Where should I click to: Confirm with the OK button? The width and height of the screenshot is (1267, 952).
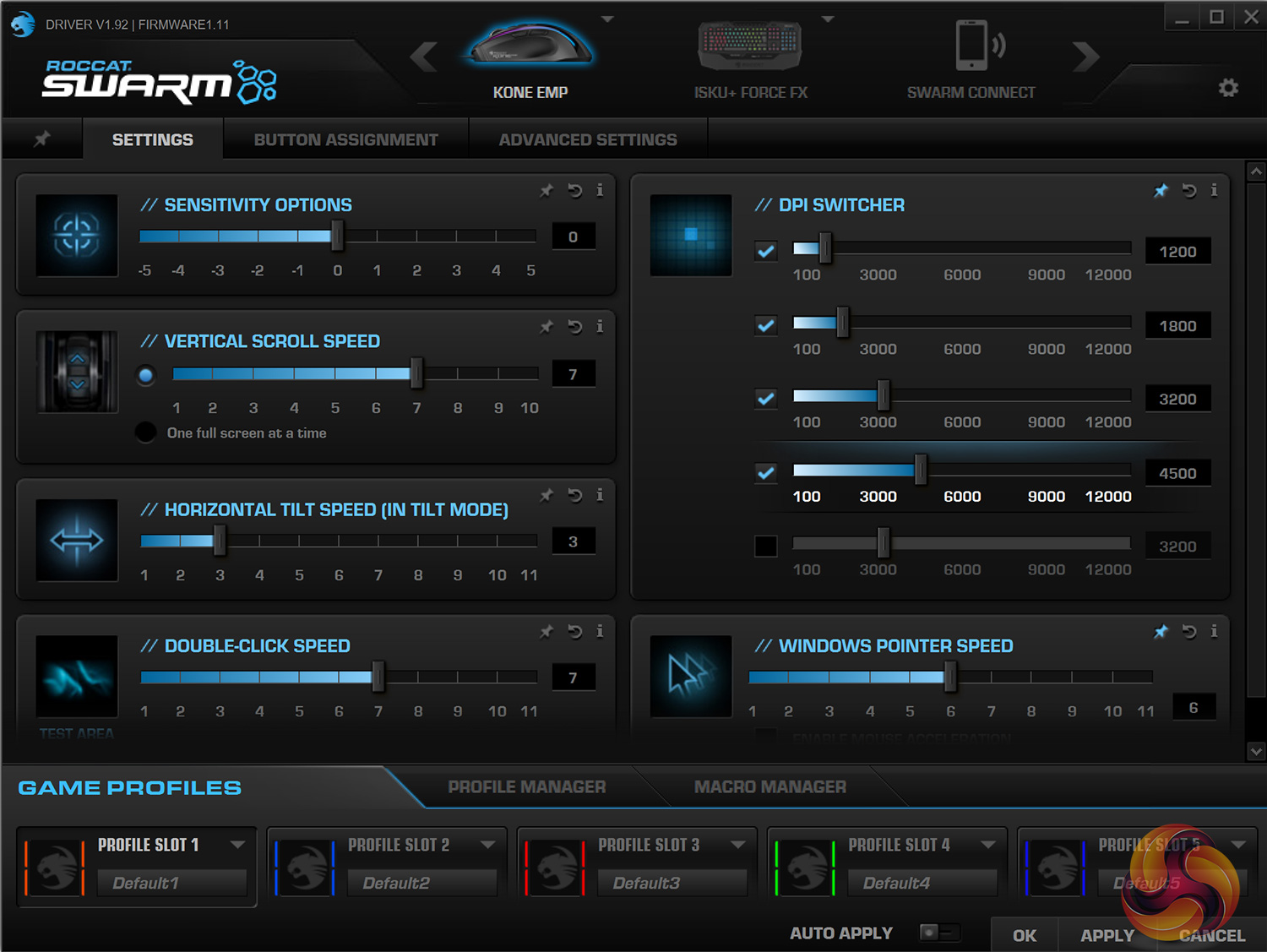[1025, 935]
